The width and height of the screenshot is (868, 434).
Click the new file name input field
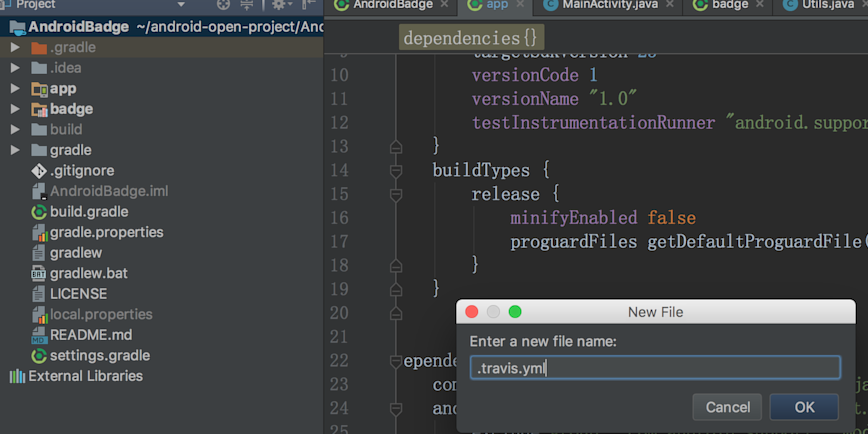point(655,368)
